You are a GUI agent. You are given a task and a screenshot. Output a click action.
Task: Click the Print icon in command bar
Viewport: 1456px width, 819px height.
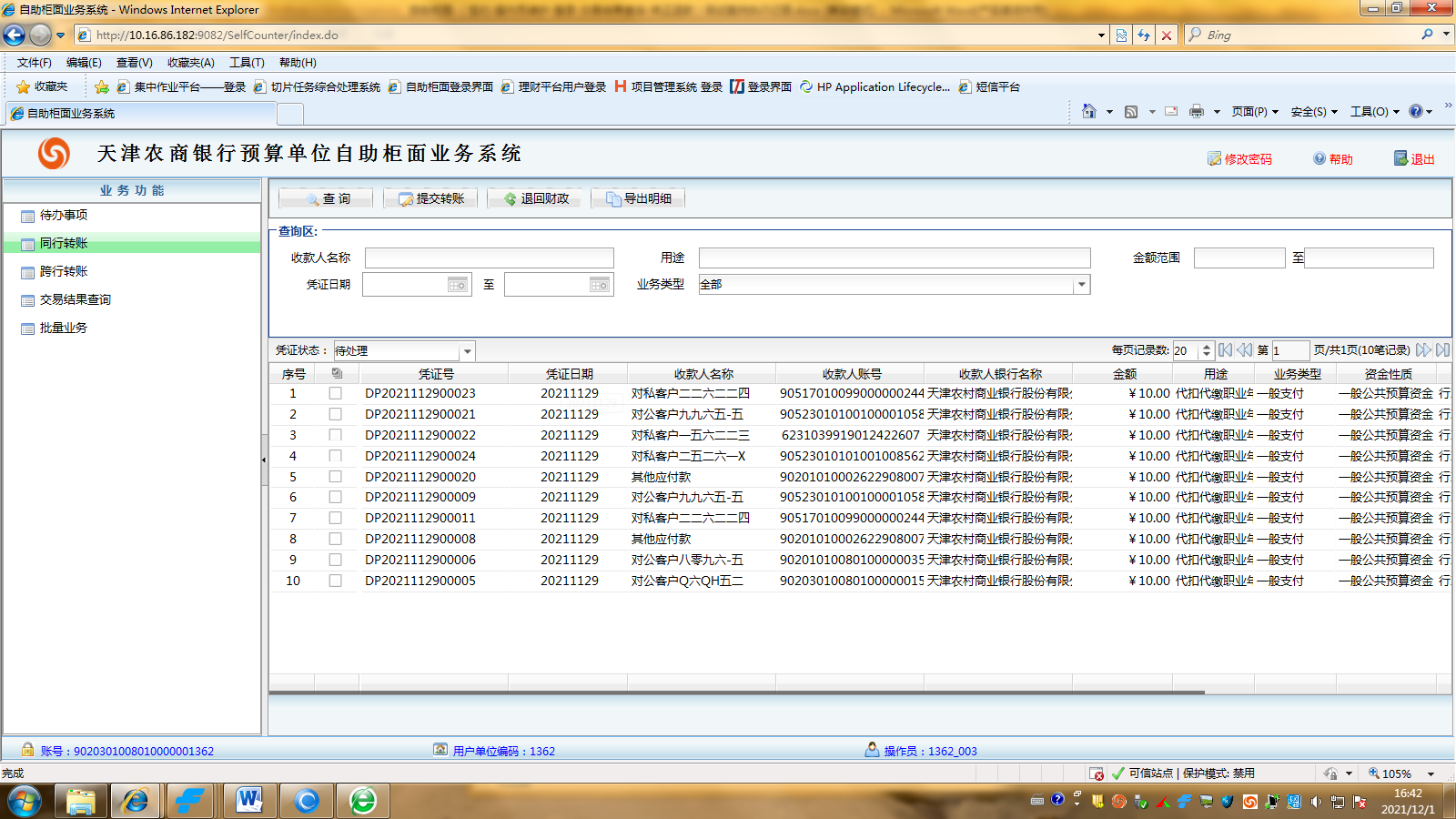[1197, 111]
